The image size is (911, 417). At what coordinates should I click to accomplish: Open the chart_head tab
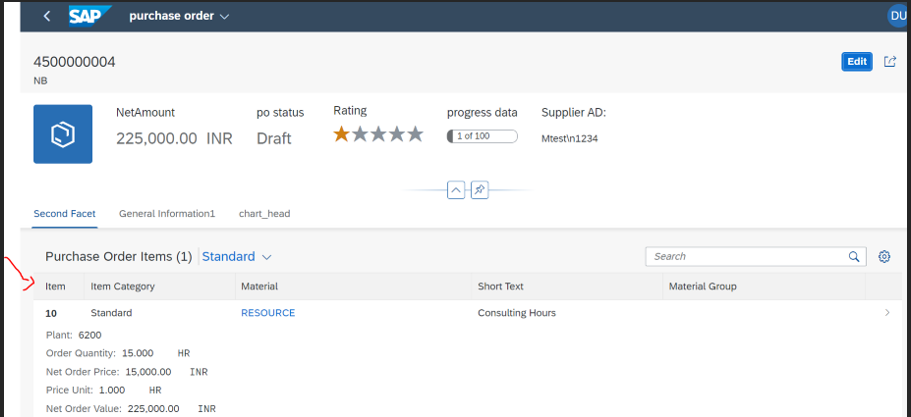[264, 214]
